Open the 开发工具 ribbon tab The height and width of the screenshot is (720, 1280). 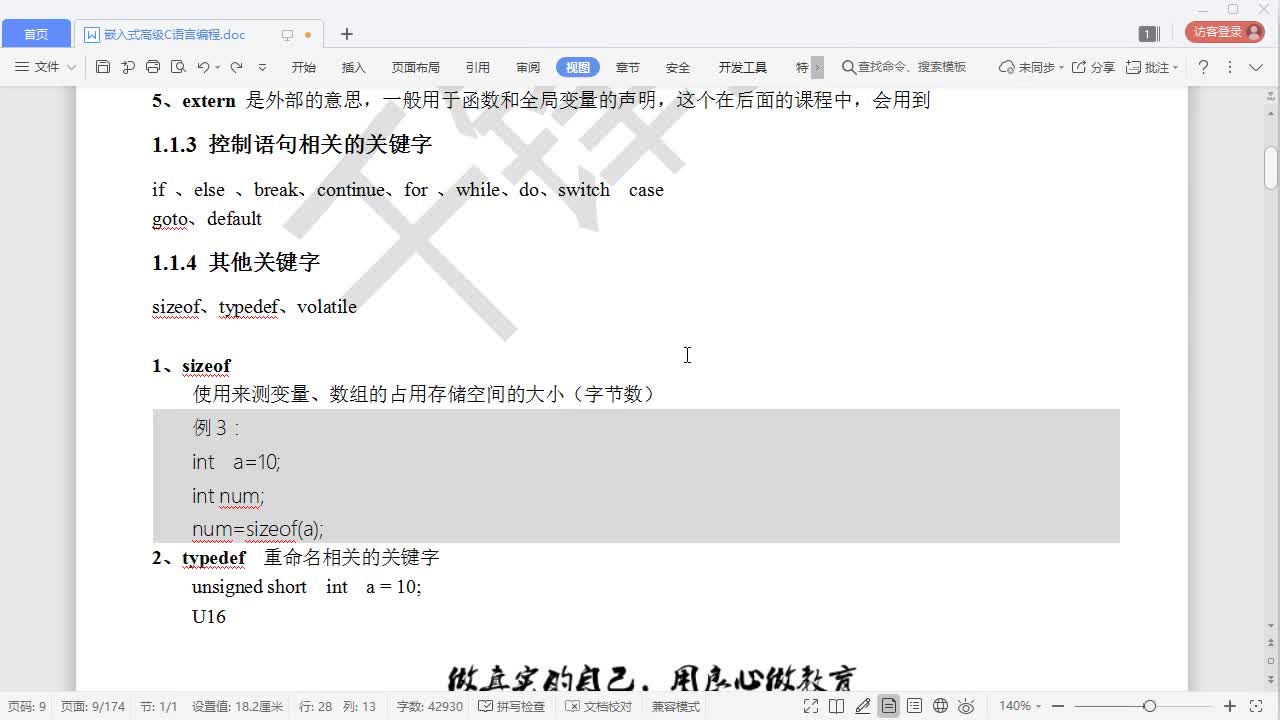(x=743, y=67)
